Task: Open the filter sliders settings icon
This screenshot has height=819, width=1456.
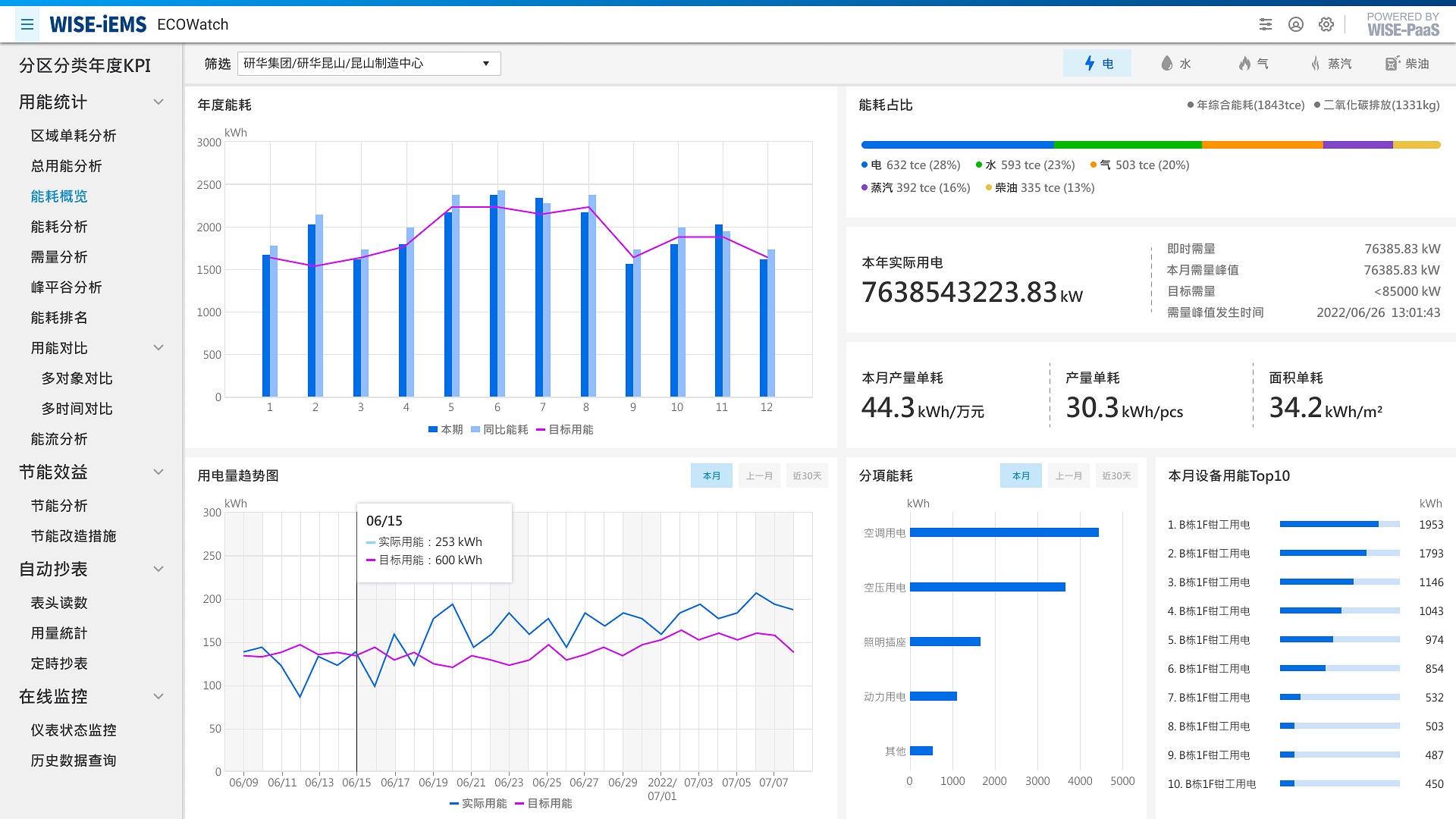Action: 1266,24
